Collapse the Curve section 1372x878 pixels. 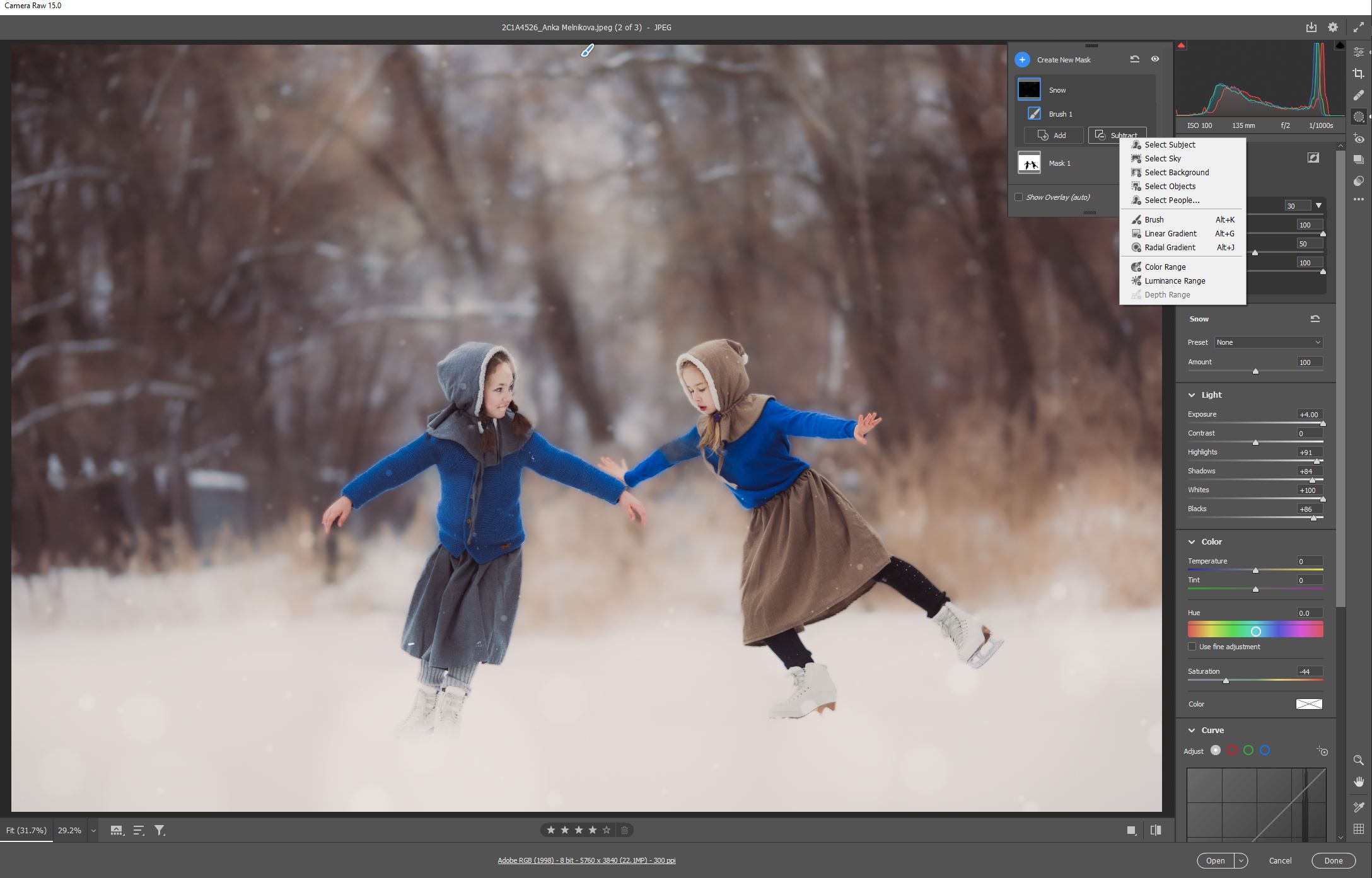pyautogui.click(x=1192, y=731)
